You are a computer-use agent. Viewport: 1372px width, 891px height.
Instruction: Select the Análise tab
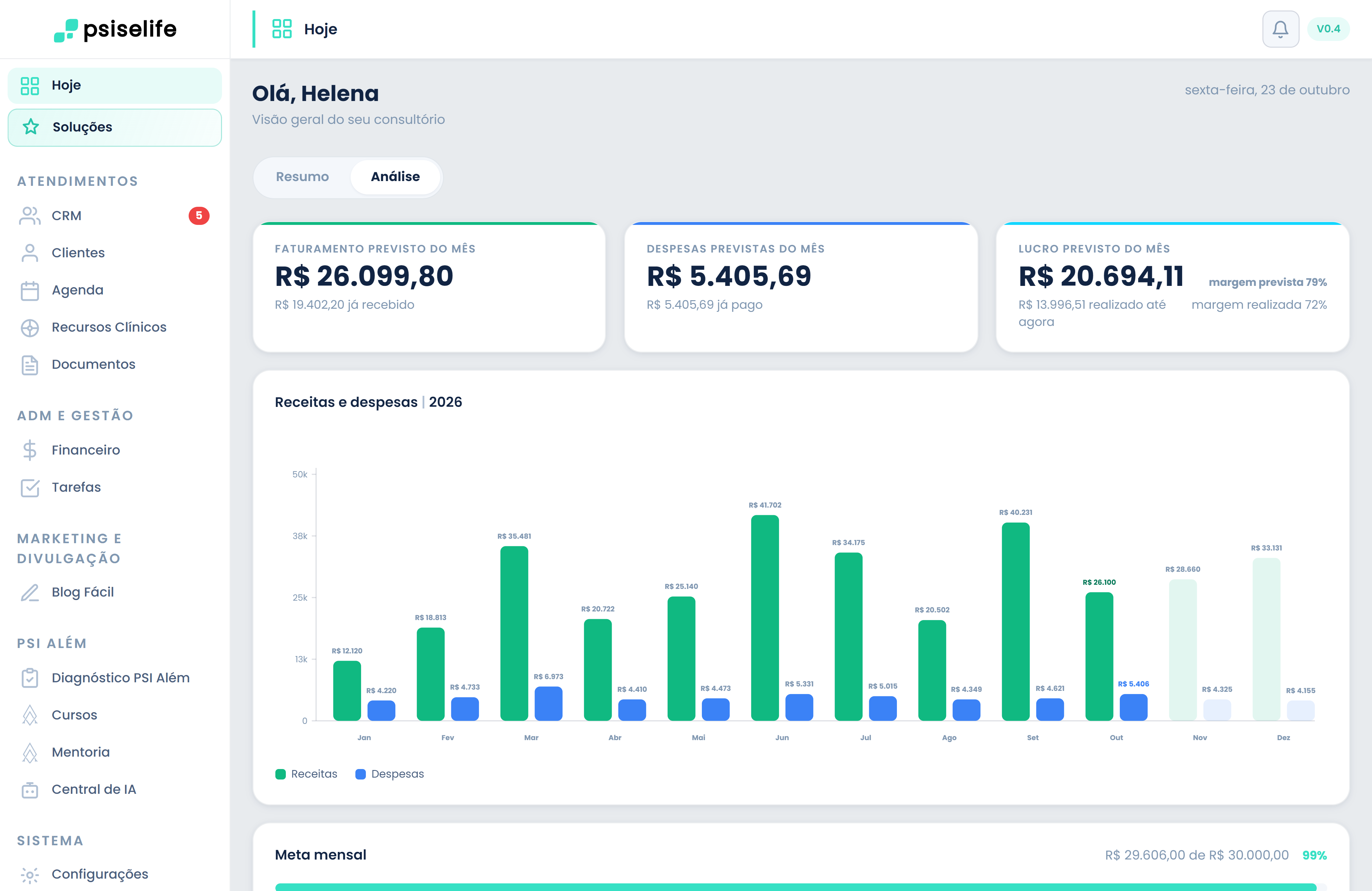tap(395, 177)
